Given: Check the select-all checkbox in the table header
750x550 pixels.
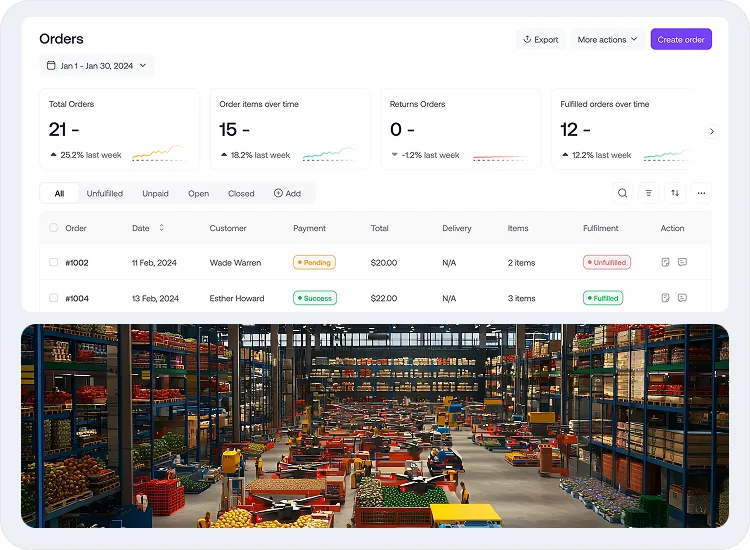Looking at the screenshot, I should (54, 228).
